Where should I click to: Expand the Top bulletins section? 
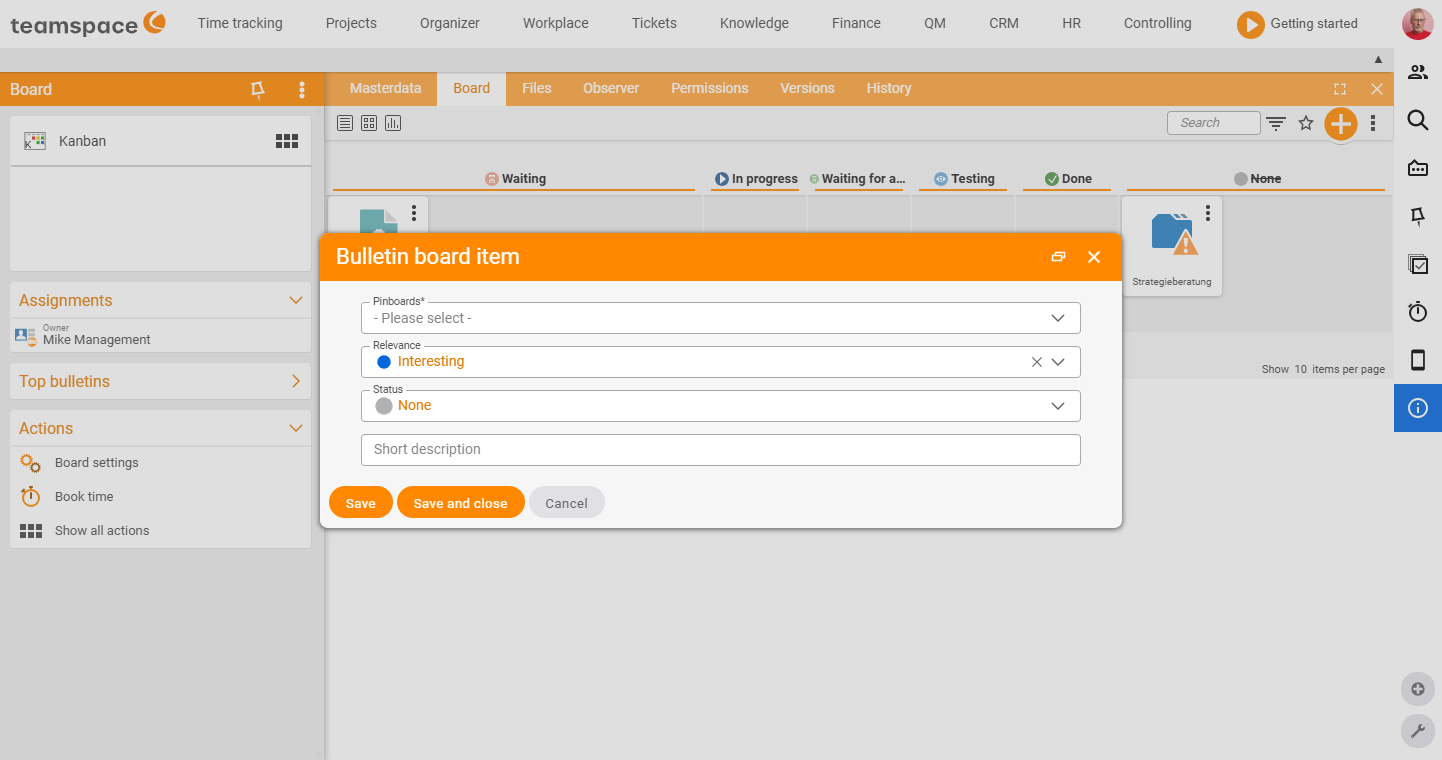pyautogui.click(x=296, y=381)
